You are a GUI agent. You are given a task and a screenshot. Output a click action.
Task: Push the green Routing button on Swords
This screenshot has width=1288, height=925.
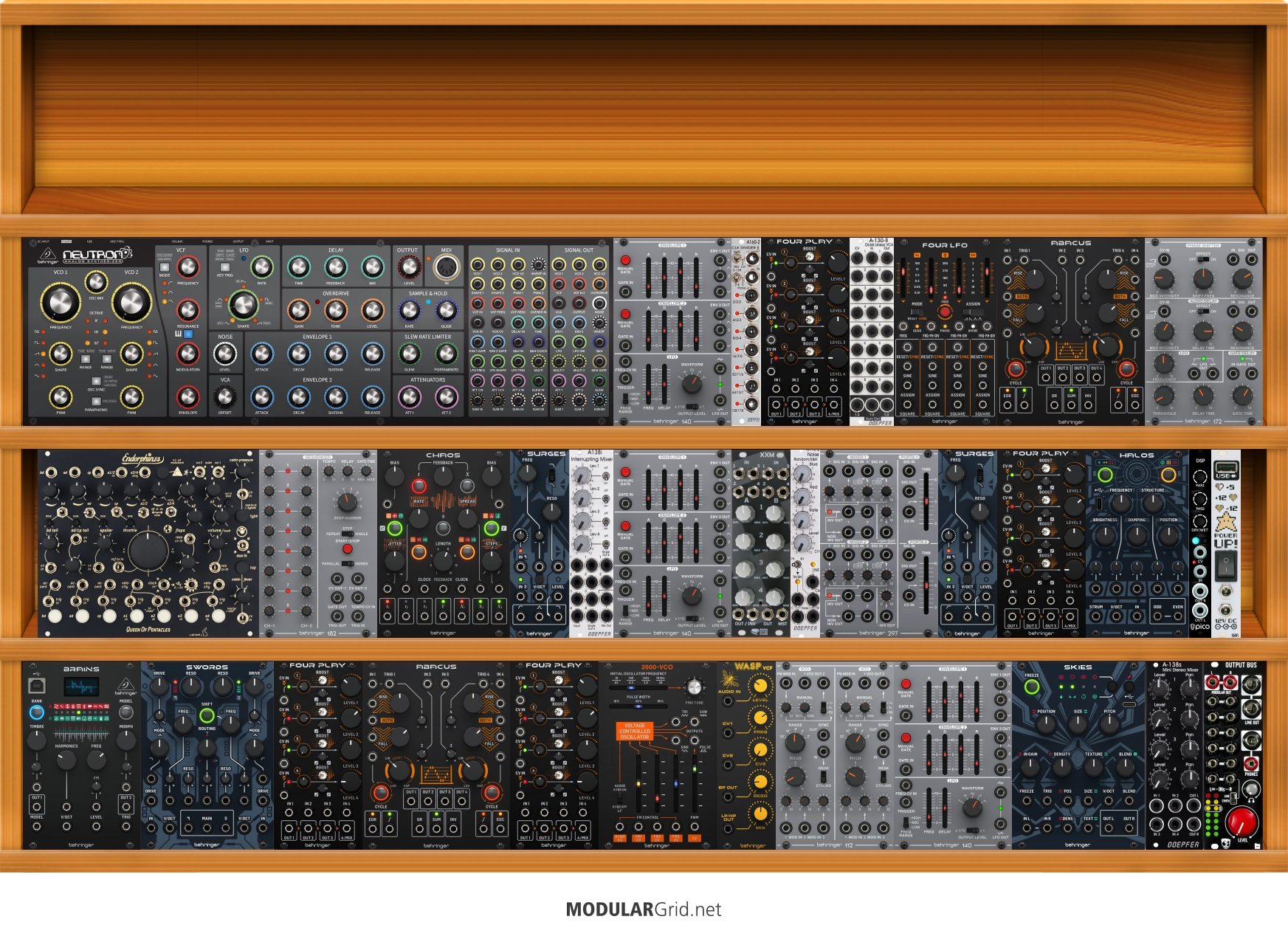click(207, 715)
